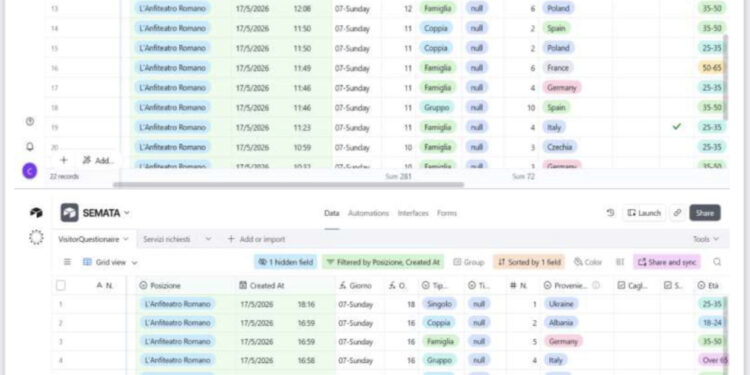750x375 pixels.
Task: Open Servizi richiesti table dropdown arrow
Action: (208, 239)
